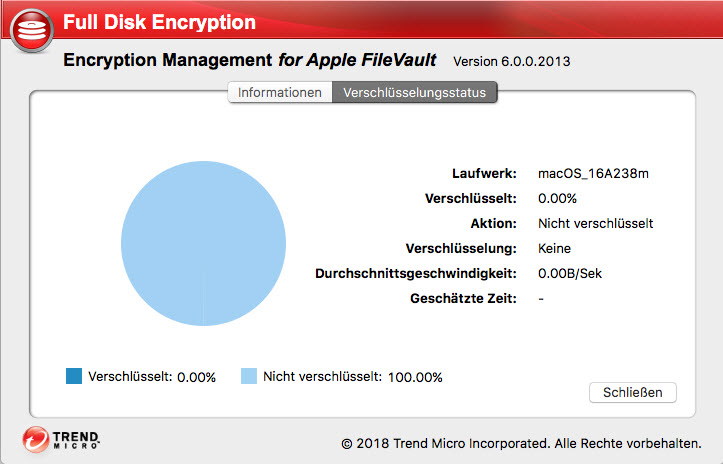The width and height of the screenshot is (723, 464).
Task: Switch to the Informationen tab
Action: (x=280, y=93)
